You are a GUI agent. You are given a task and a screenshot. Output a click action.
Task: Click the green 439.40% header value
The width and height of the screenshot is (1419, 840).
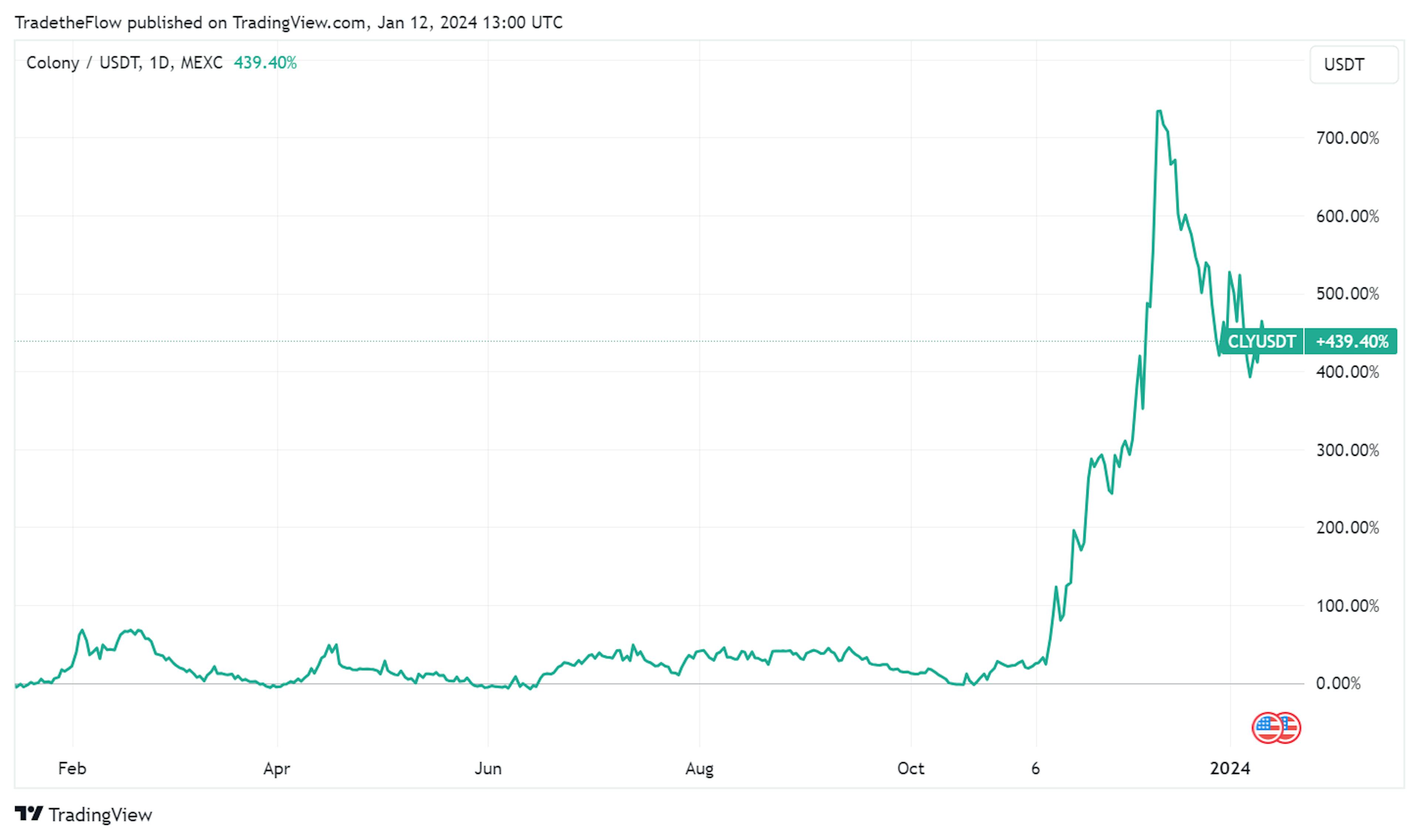(x=265, y=62)
